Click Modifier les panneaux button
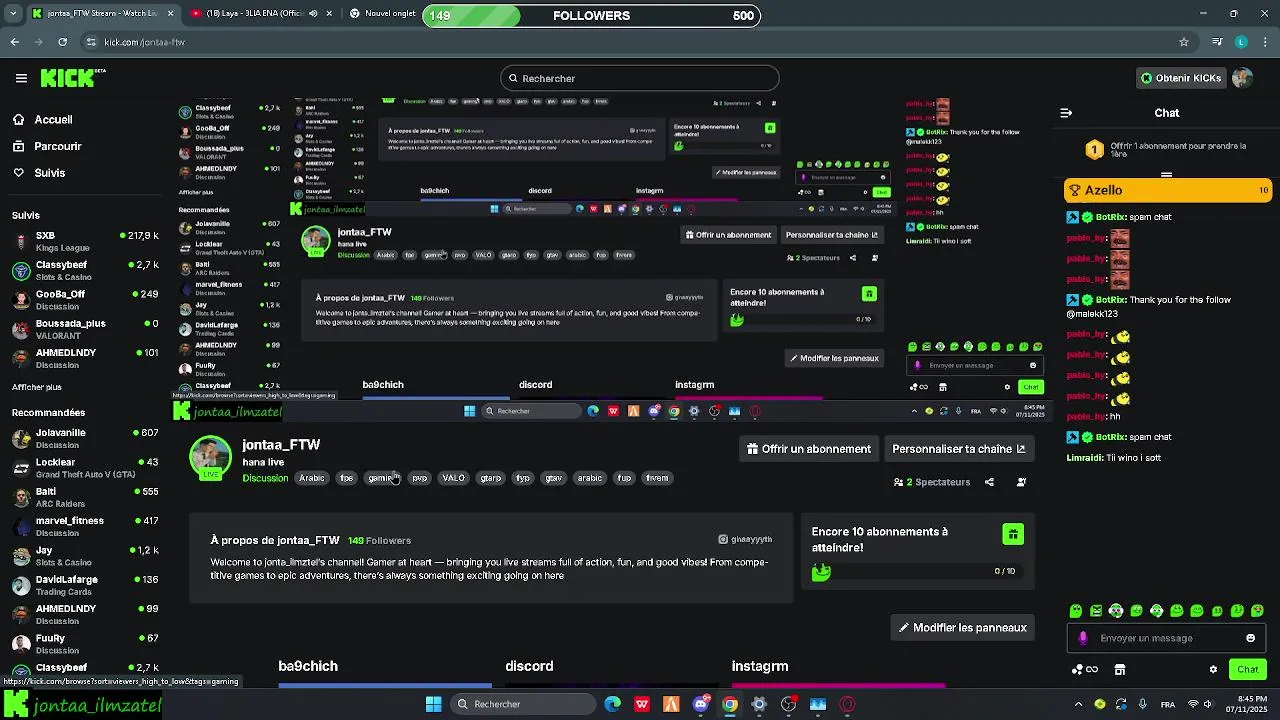 (x=962, y=628)
